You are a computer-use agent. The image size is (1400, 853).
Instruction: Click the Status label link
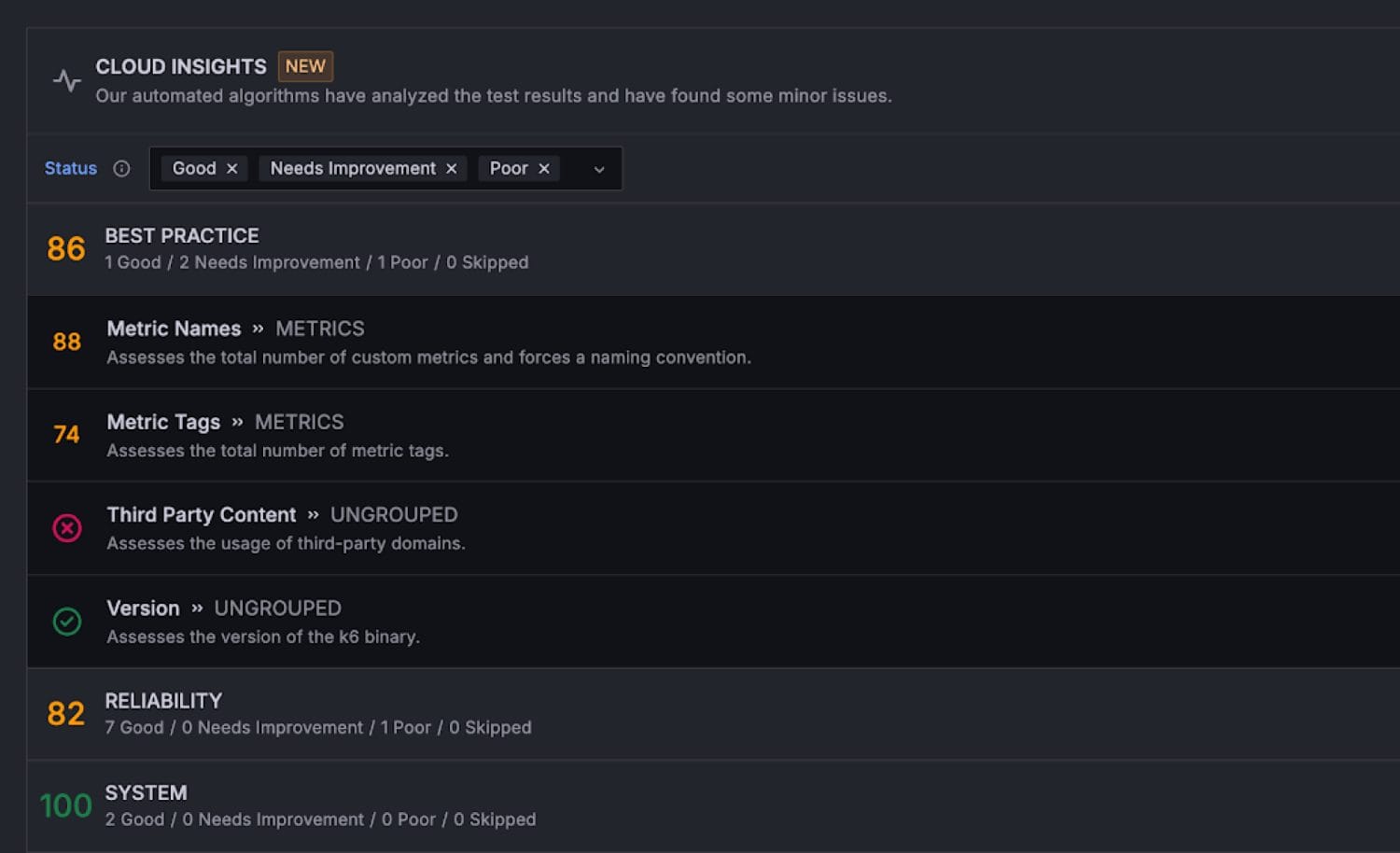pyautogui.click(x=71, y=168)
